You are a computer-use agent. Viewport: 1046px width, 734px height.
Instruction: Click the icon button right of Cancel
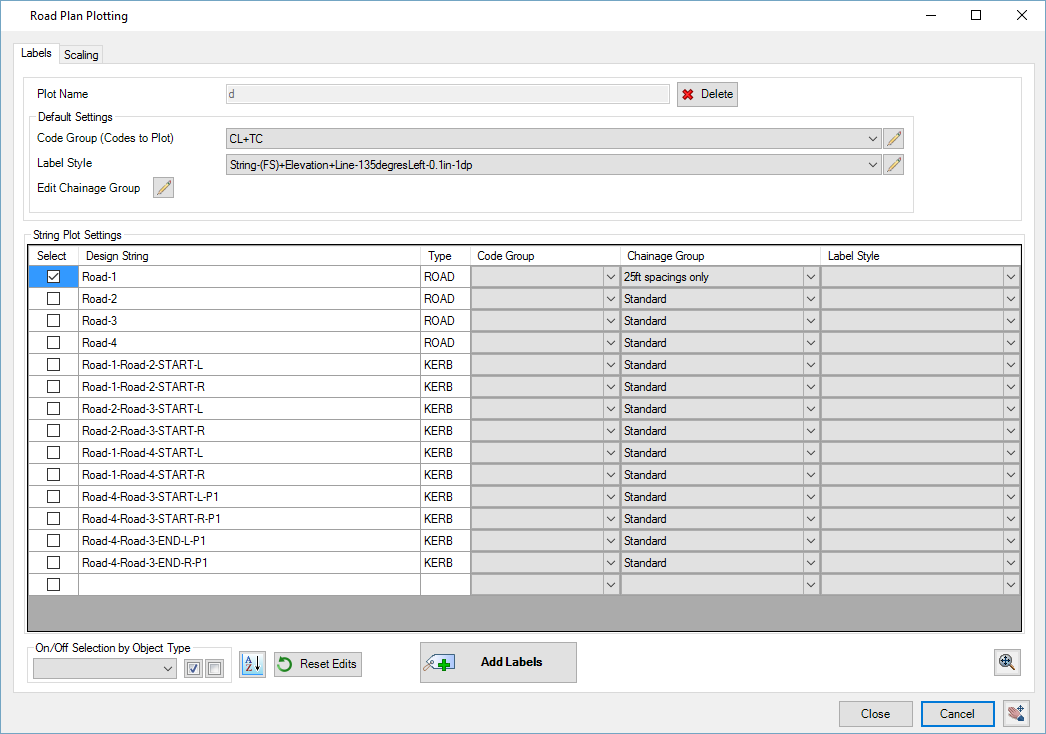(x=1016, y=713)
